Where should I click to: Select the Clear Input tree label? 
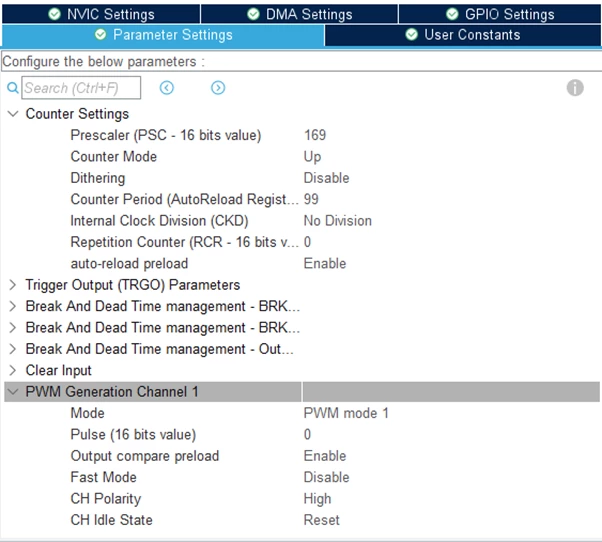tap(58, 370)
